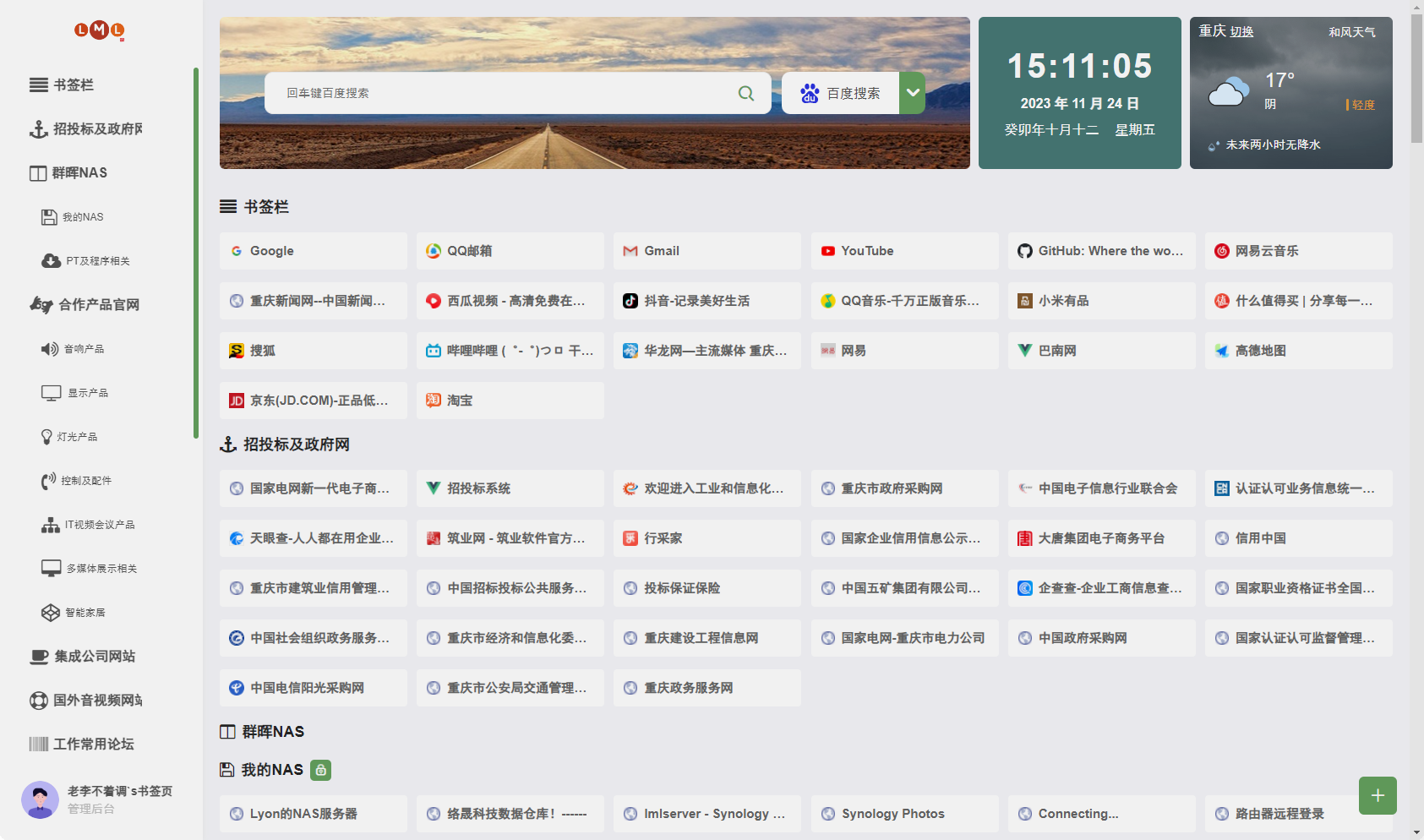This screenshot has width=1424, height=840.
Task: Open the GitHub bookmark
Action: coord(1102,251)
